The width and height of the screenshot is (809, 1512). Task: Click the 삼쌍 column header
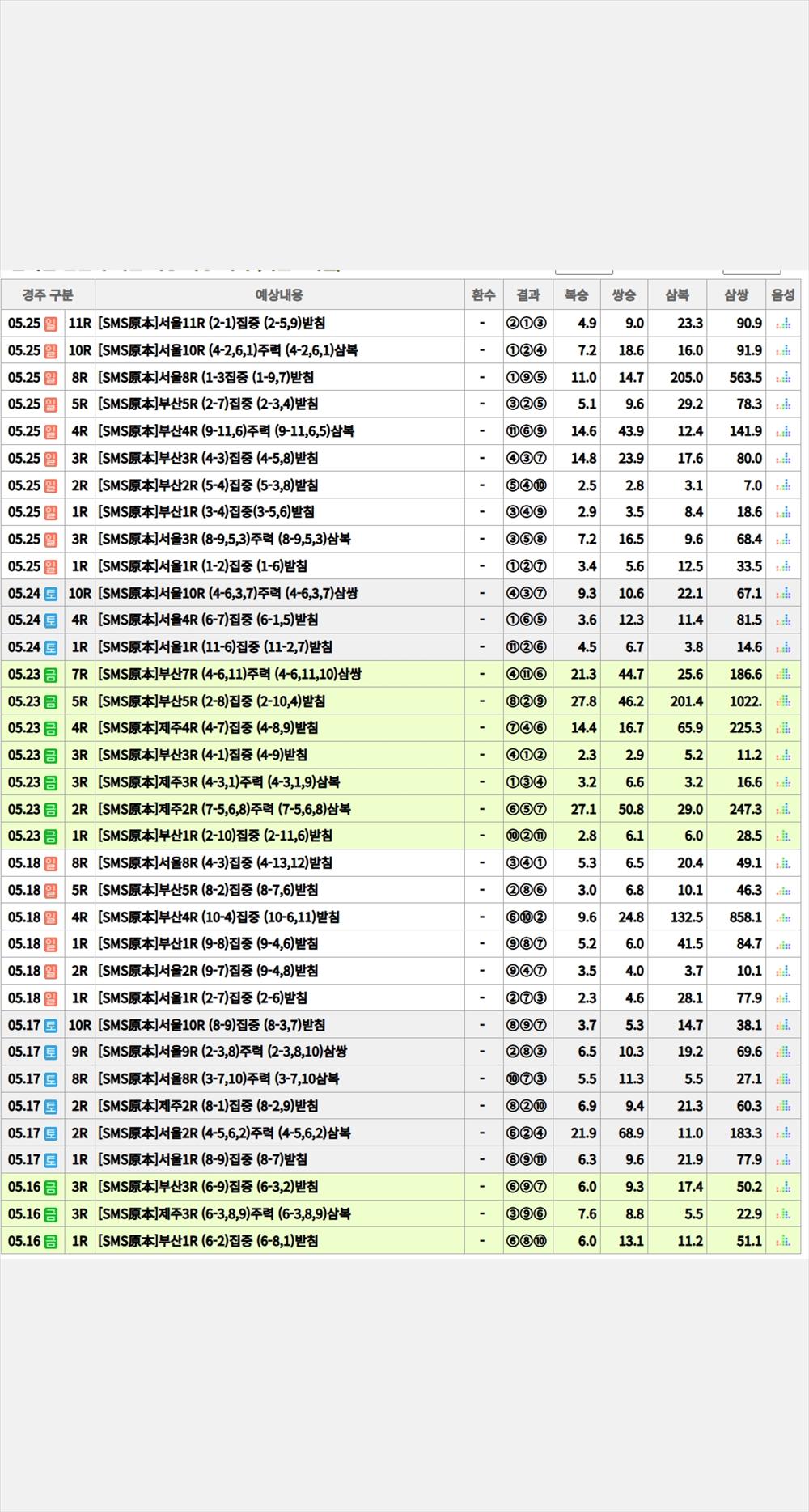coord(735,295)
